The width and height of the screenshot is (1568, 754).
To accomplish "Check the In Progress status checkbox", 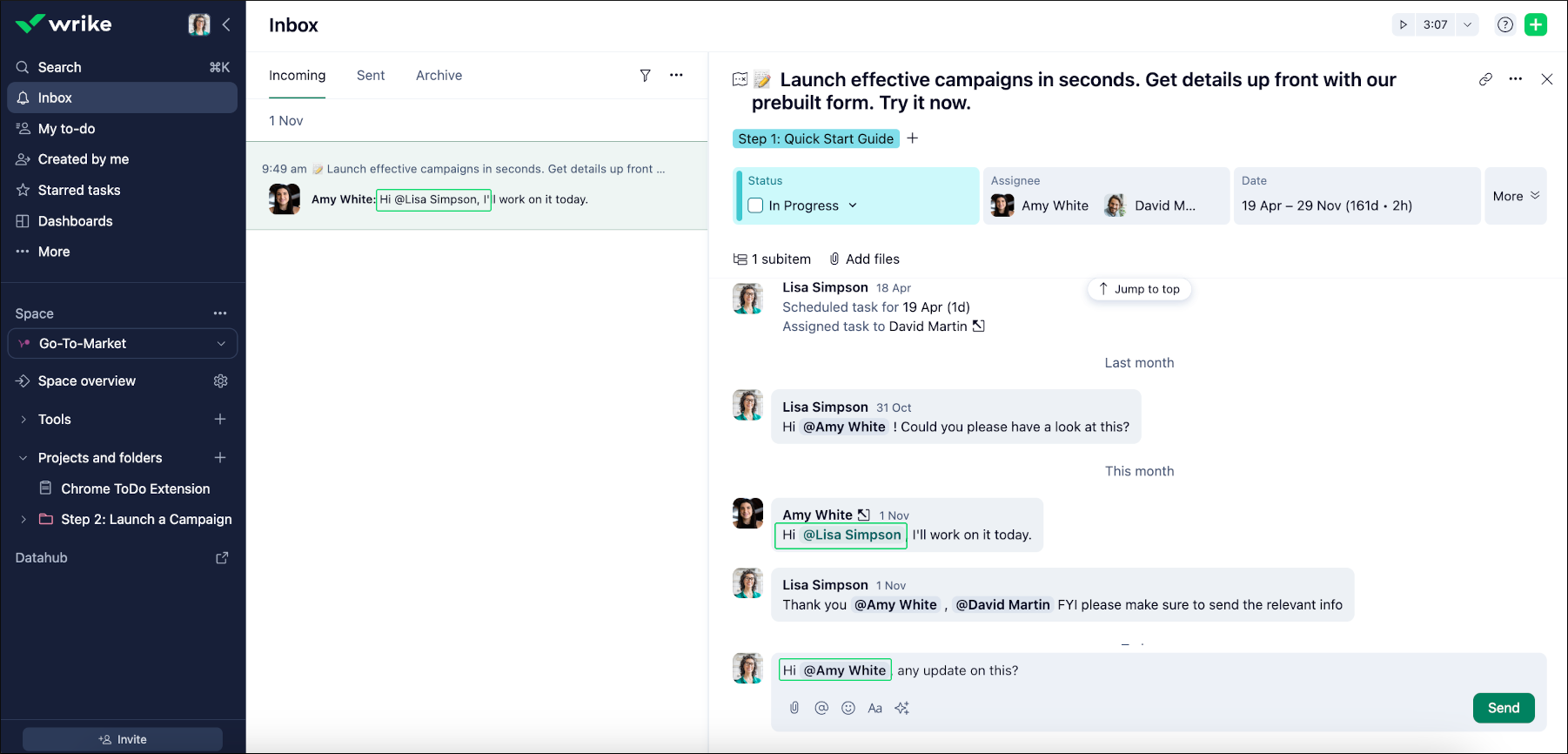I will point(755,205).
